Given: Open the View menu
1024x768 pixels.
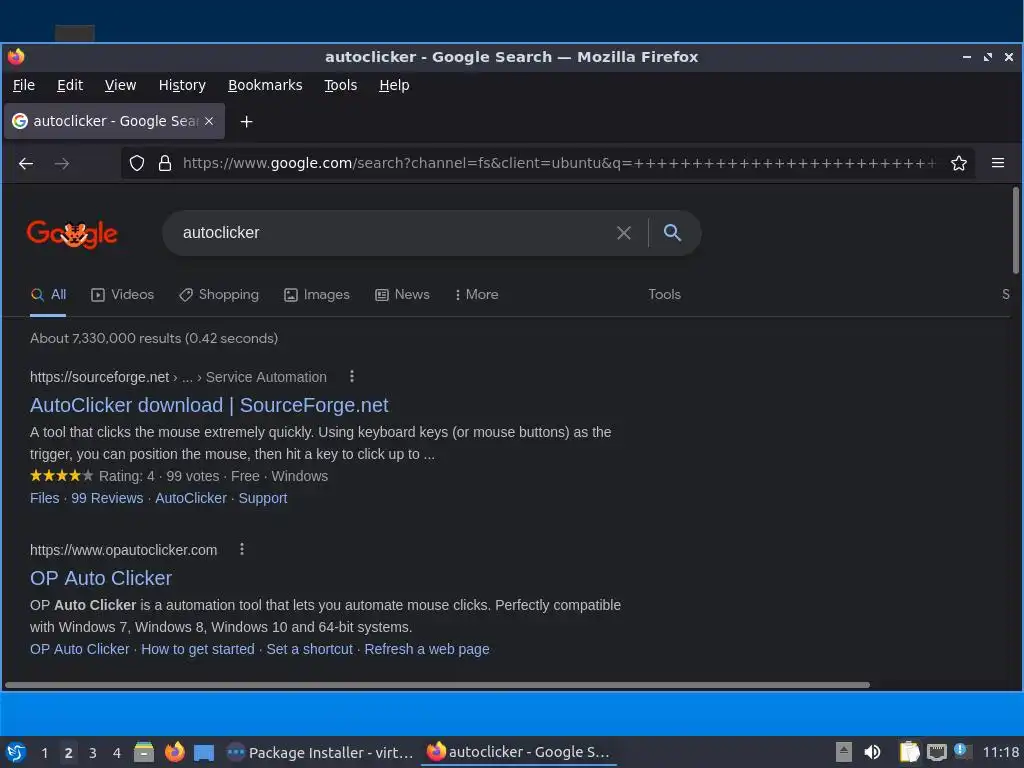Looking at the screenshot, I should [120, 85].
